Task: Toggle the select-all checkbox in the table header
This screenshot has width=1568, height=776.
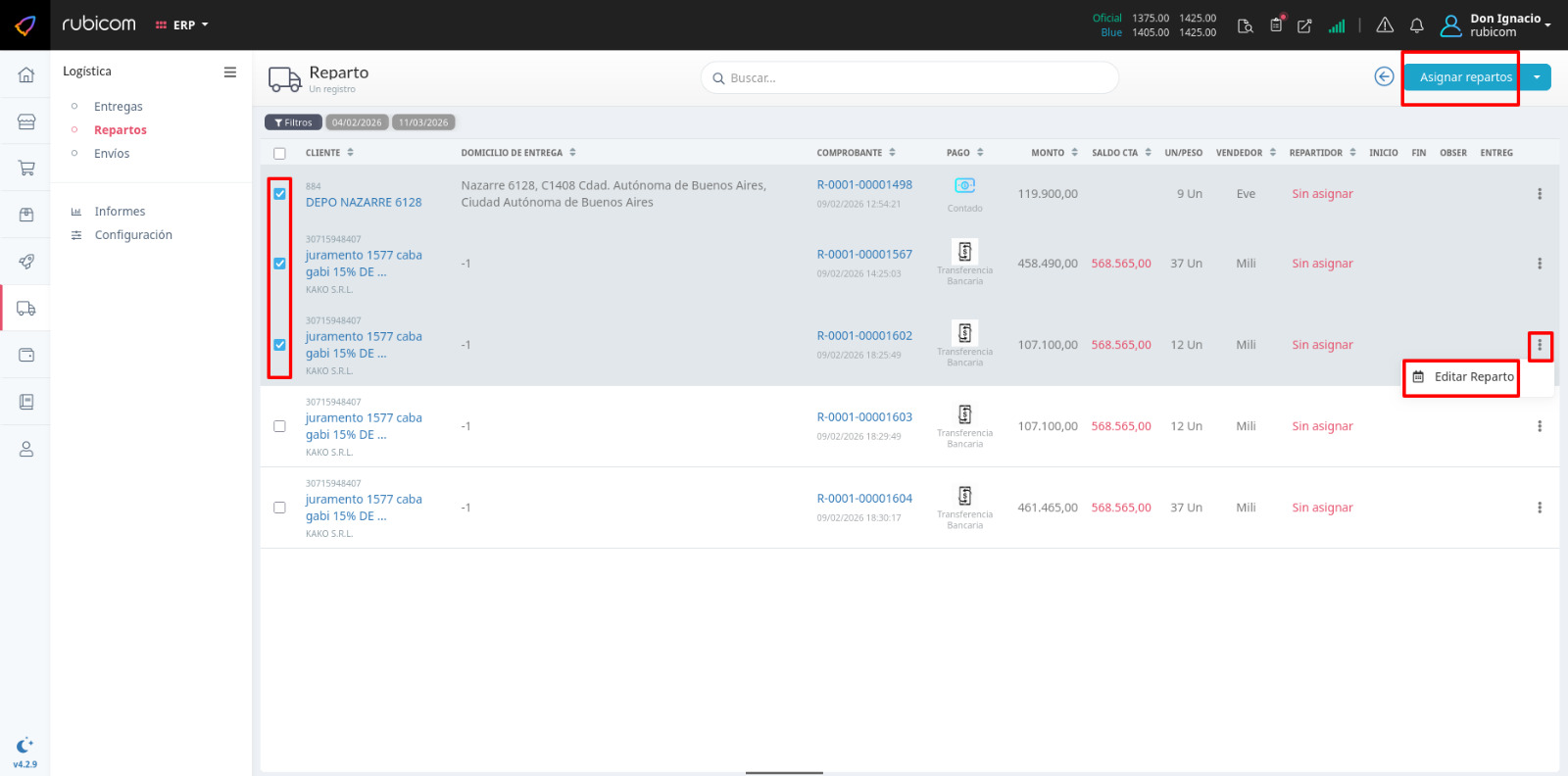Action: click(x=279, y=153)
